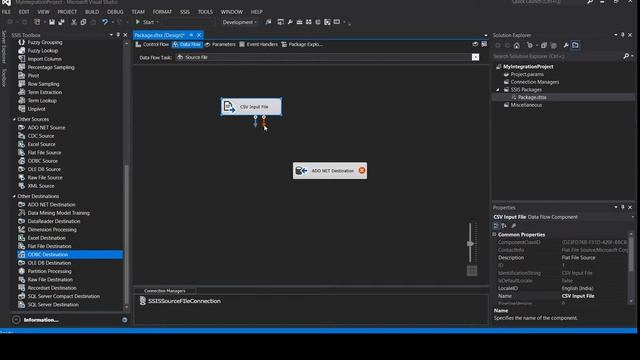
Task: Click the blue Undo arrow icon
Action: (x=105, y=22)
